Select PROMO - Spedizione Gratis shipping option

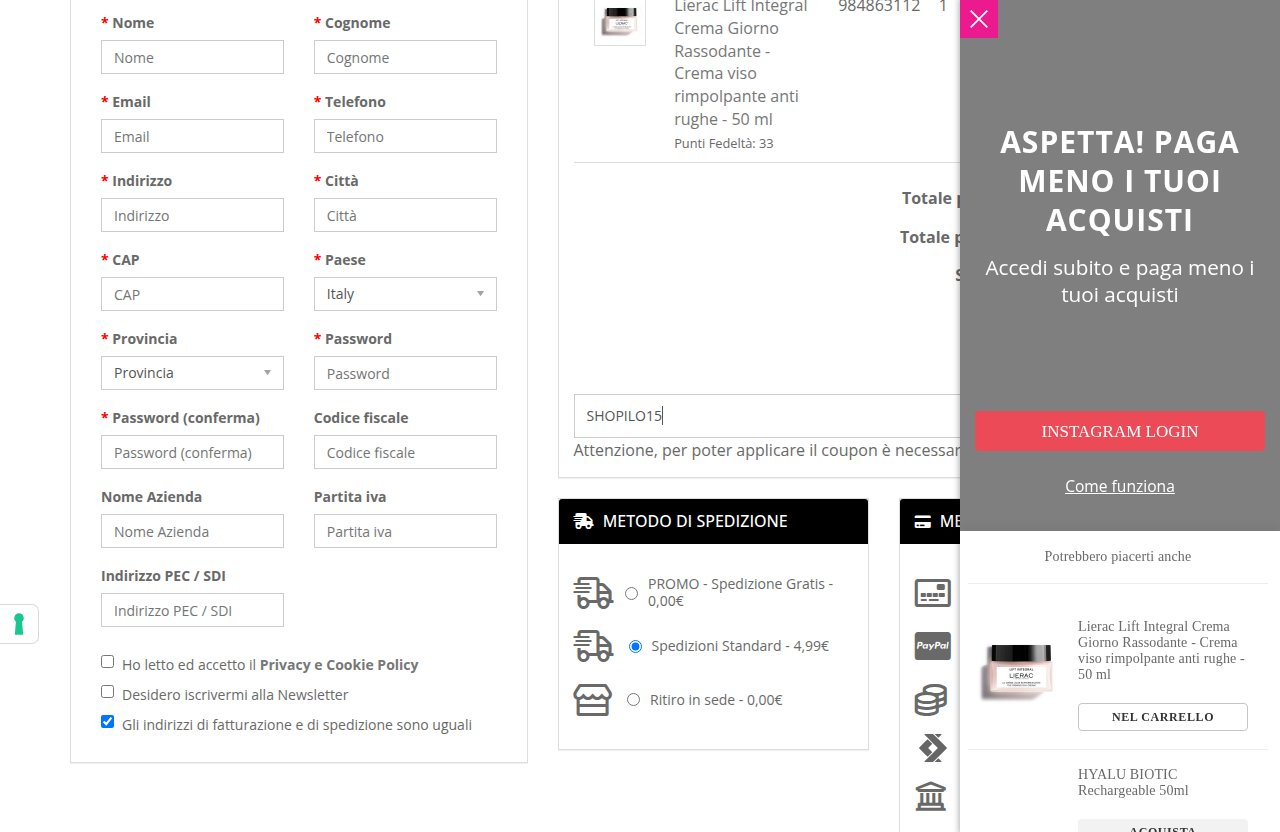[631, 593]
